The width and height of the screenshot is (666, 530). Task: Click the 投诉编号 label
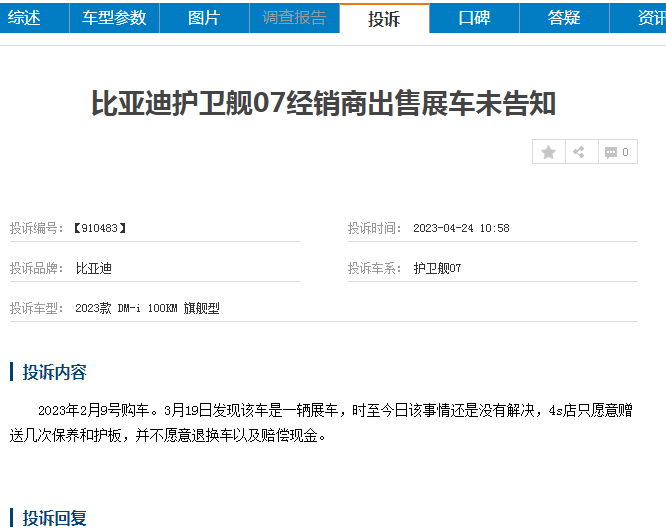coord(37,228)
